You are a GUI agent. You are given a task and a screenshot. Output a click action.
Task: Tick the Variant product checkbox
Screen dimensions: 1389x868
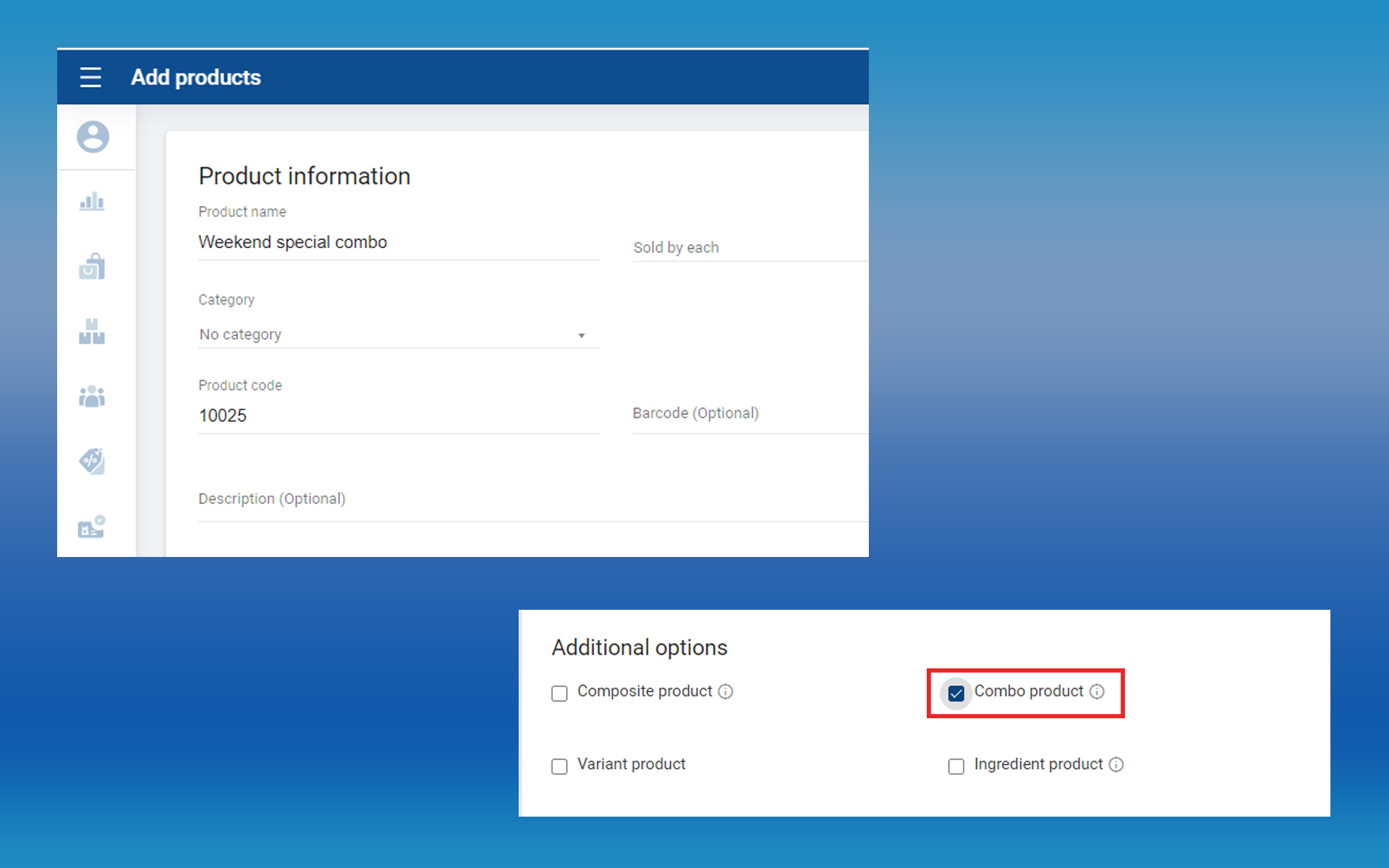[559, 766]
